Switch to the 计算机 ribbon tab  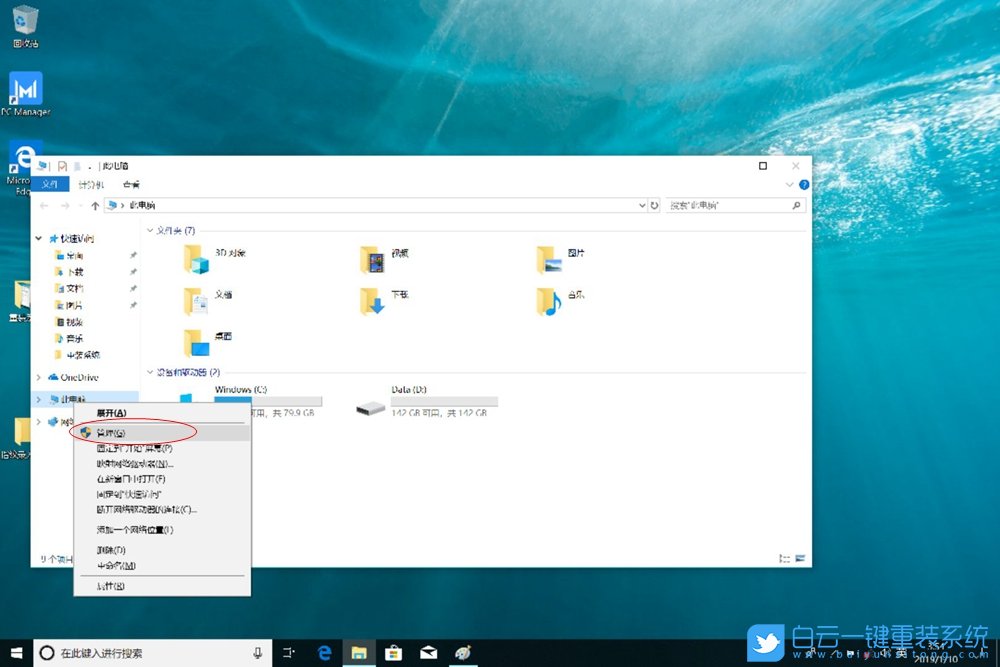pyautogui.click(x=90, y=185)
